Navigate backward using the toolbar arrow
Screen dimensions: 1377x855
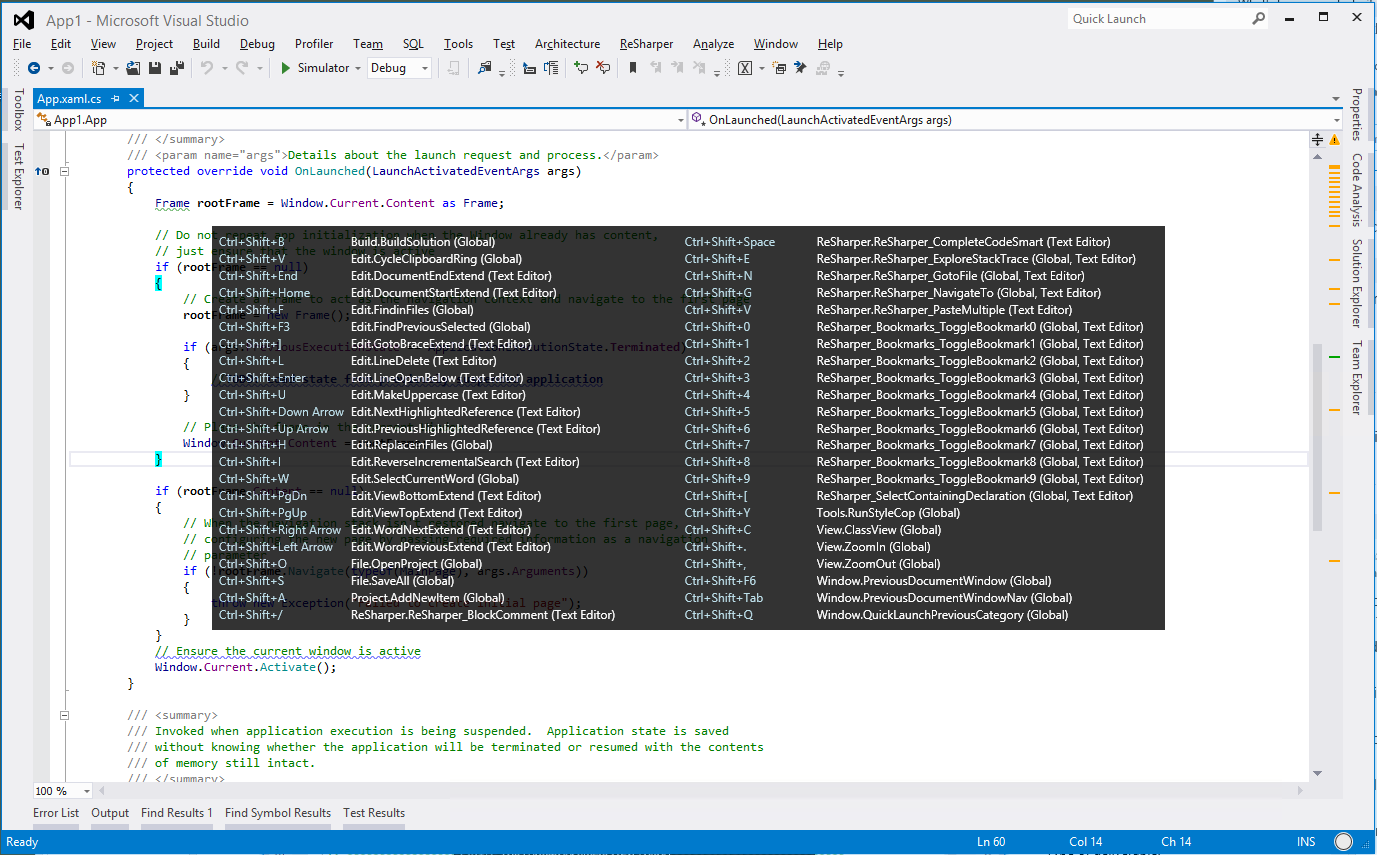[34, 68]
